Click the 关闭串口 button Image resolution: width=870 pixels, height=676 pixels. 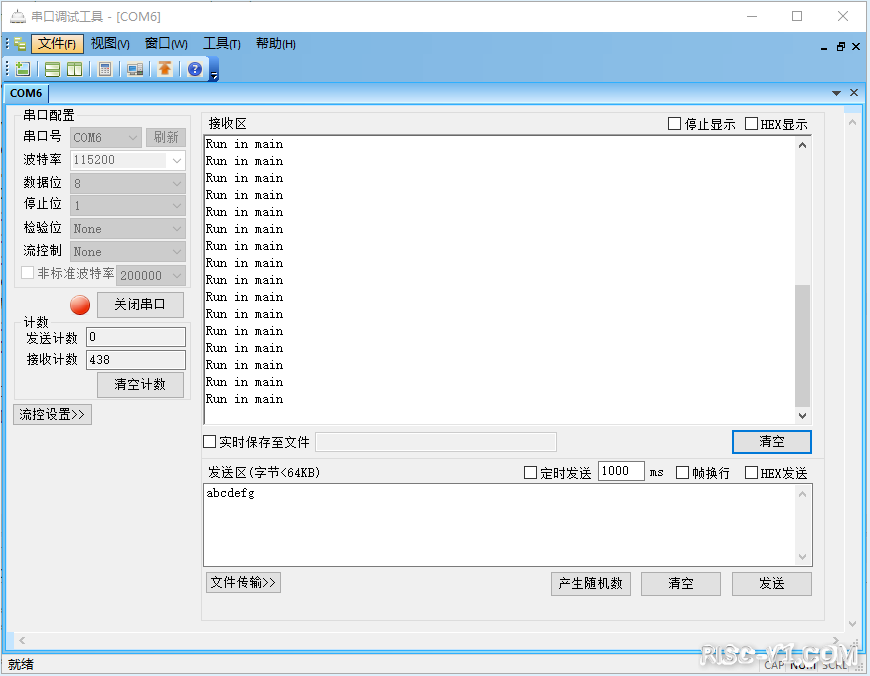click(140, 305)
